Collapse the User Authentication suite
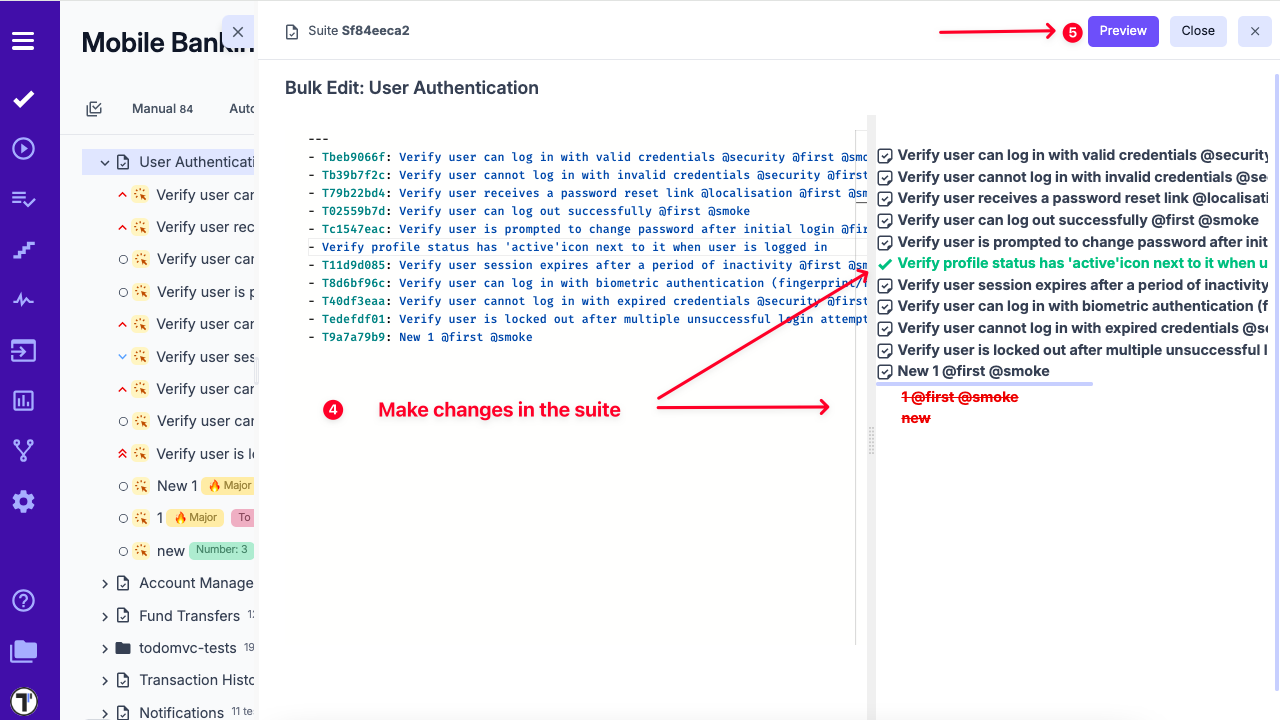The height and width of the screenshot is (720, 1280). coord(105,162)
